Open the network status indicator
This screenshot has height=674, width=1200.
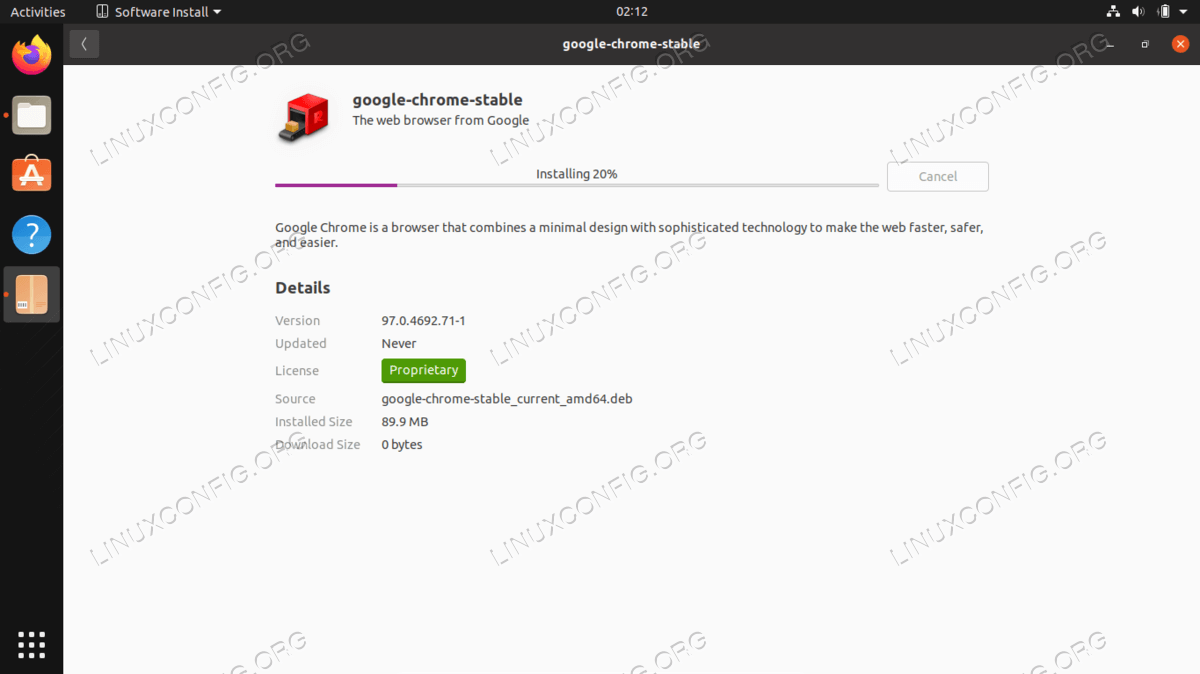click(x=1113, y=12)
